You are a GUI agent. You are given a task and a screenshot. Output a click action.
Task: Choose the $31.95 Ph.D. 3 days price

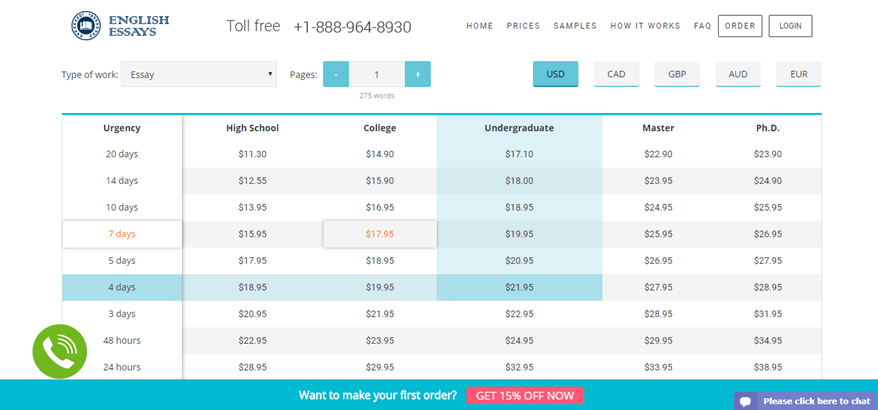[x=768, y=314]
